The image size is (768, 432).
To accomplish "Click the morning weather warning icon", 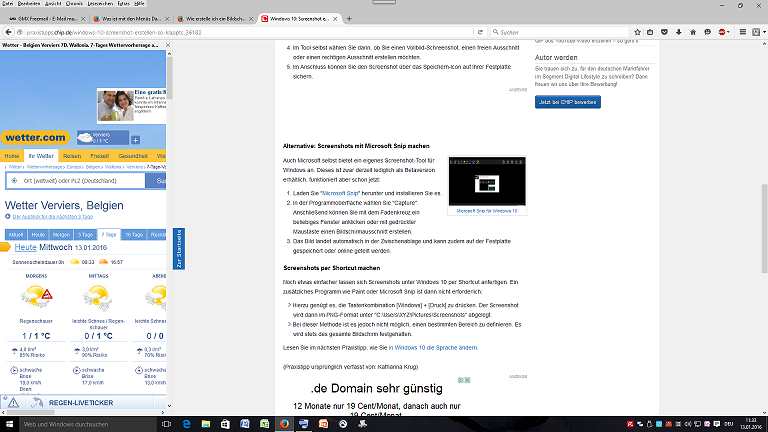I will tap(47, 294).
